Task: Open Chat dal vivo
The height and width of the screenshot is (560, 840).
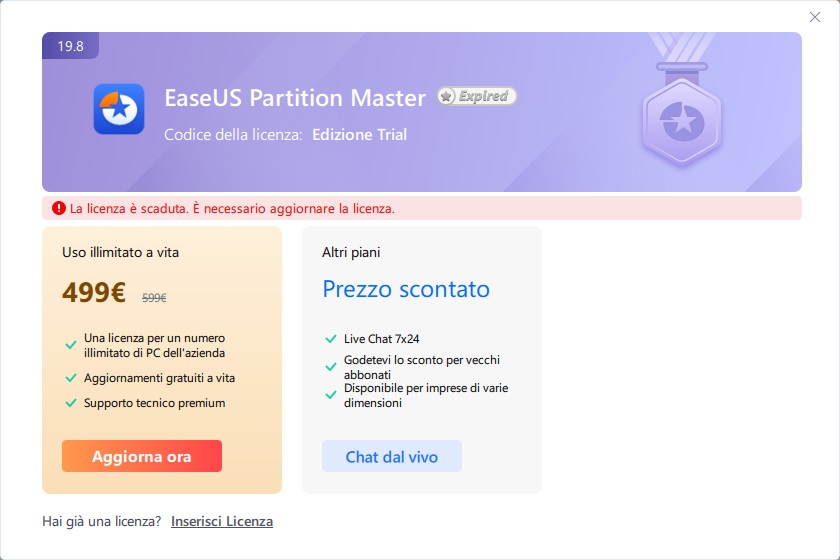Action: pos(392,456)
